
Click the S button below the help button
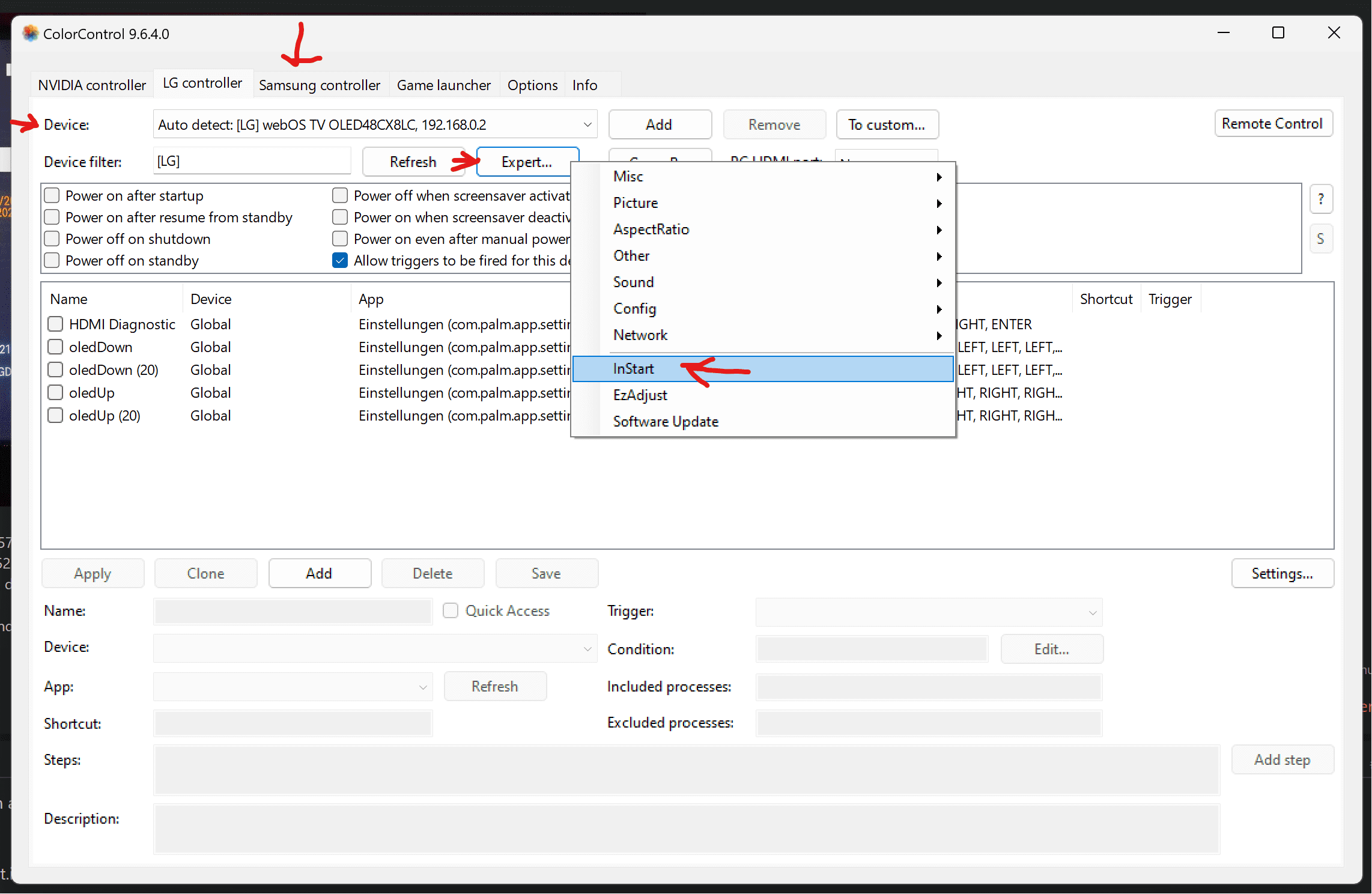[1321, 239]
